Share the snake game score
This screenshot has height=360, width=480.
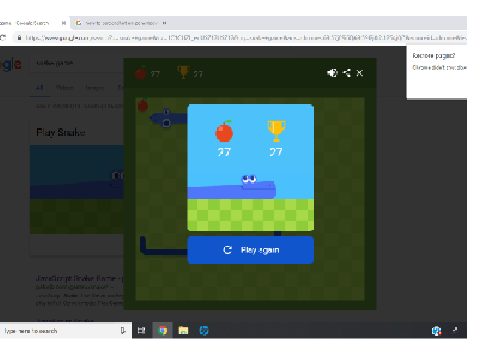click(x=347, y=73)
